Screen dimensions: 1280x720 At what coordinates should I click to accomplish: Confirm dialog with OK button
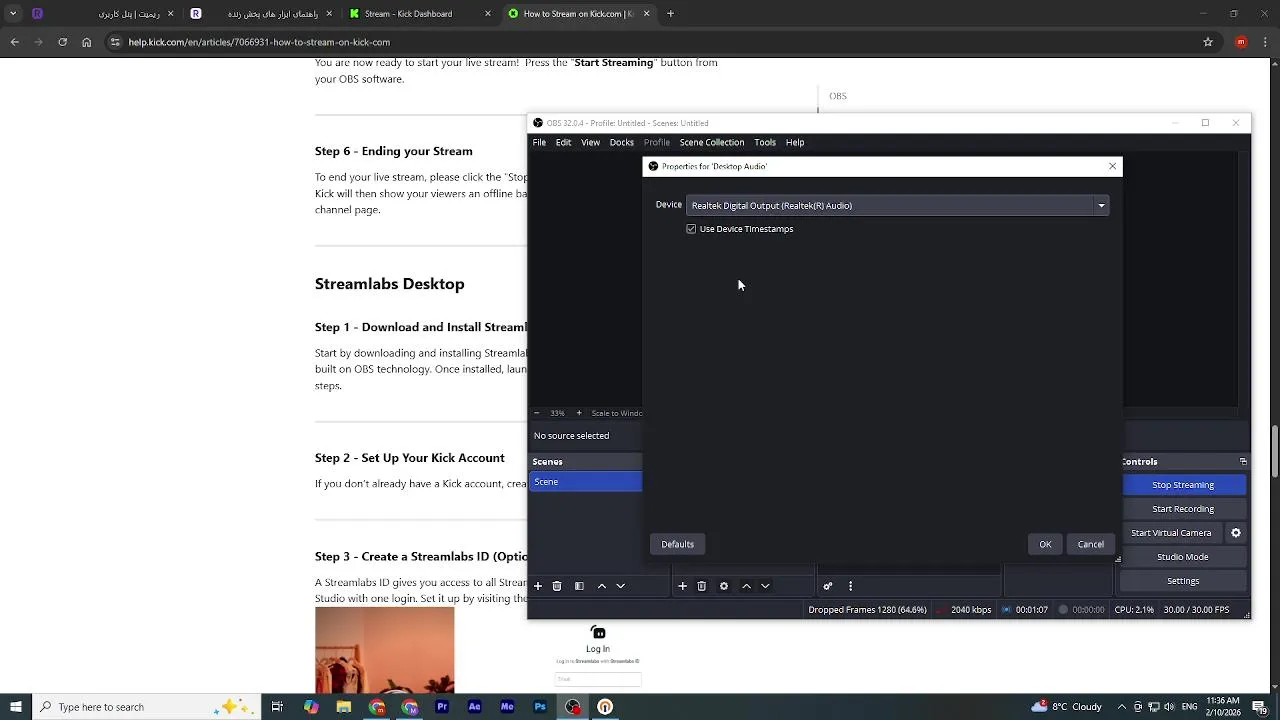[x=1045, y=544]
